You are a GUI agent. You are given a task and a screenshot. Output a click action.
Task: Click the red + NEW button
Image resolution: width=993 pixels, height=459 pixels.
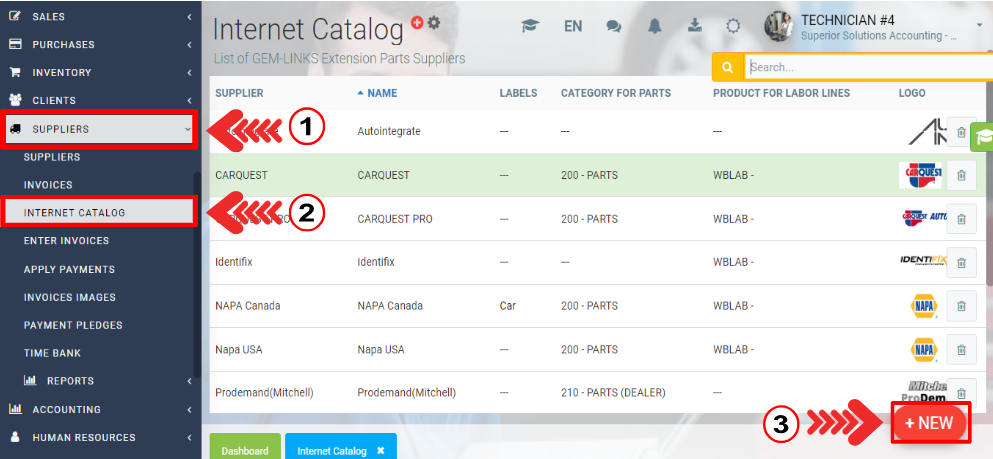[929, 423]
